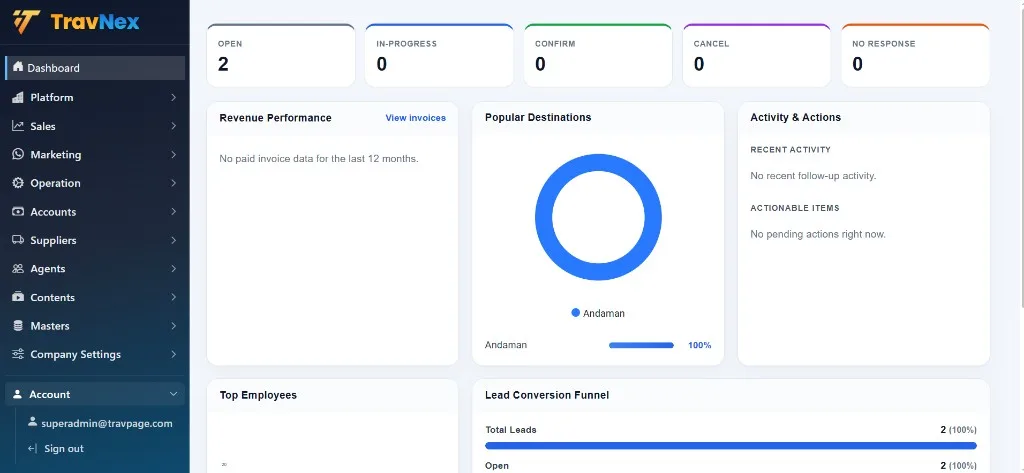The image size is (1024, 473).
Task: Open the Dashboard menu item
Action: coord(95,68)
